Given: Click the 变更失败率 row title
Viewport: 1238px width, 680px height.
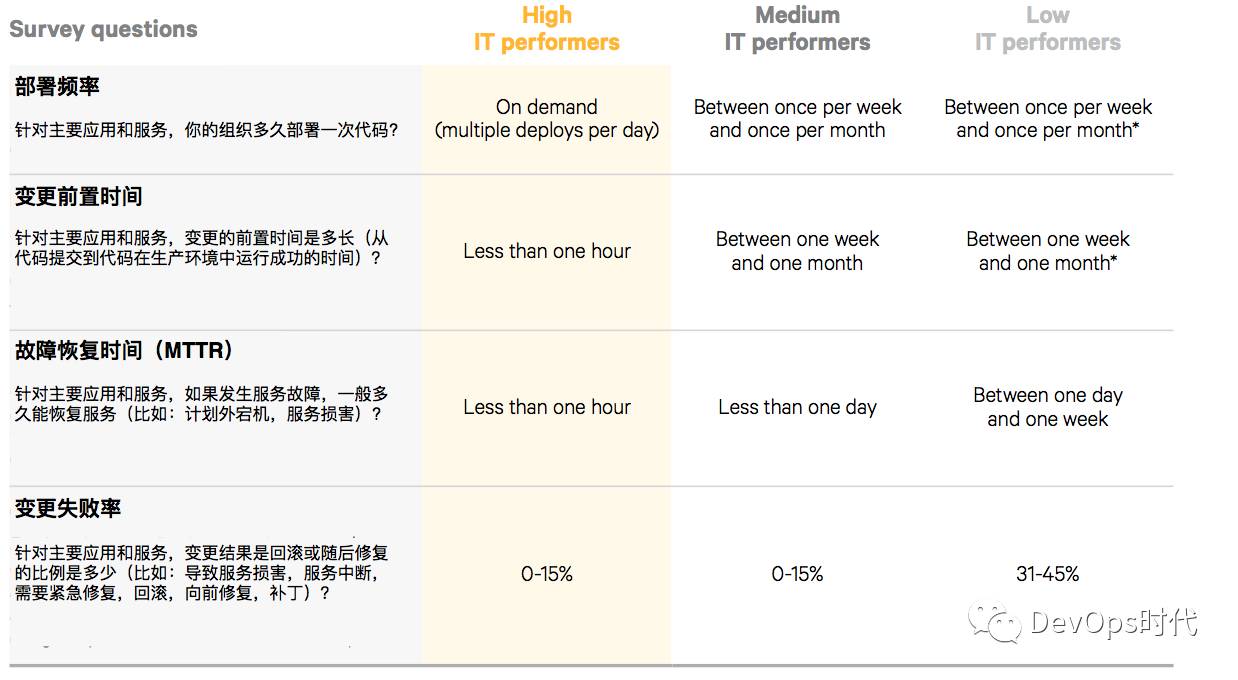Looking at the screenshot, I should tap(68, 508).
